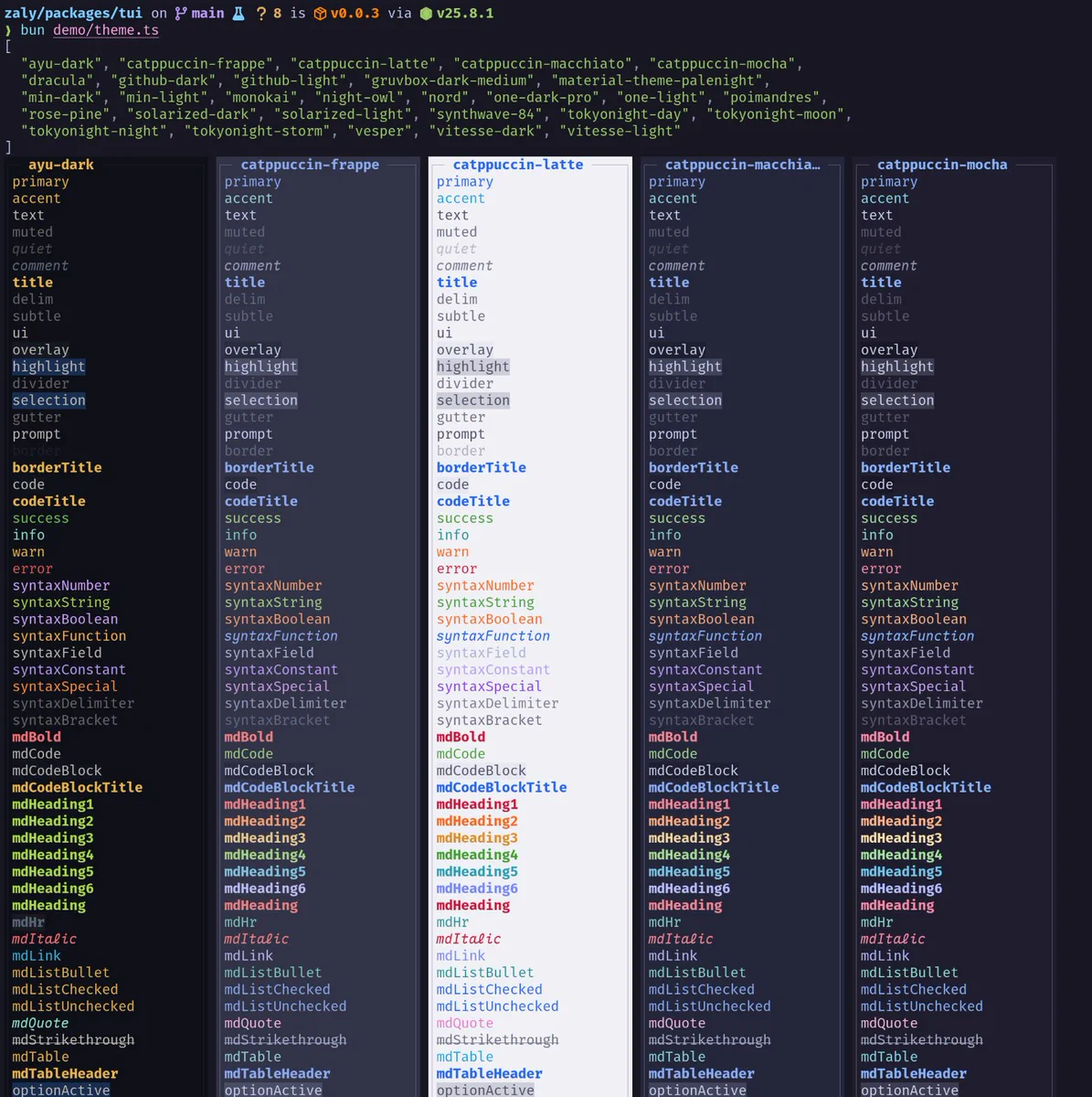
Task: Click borderTitle in the ayu-dark panel
Action: click(57, 467)
